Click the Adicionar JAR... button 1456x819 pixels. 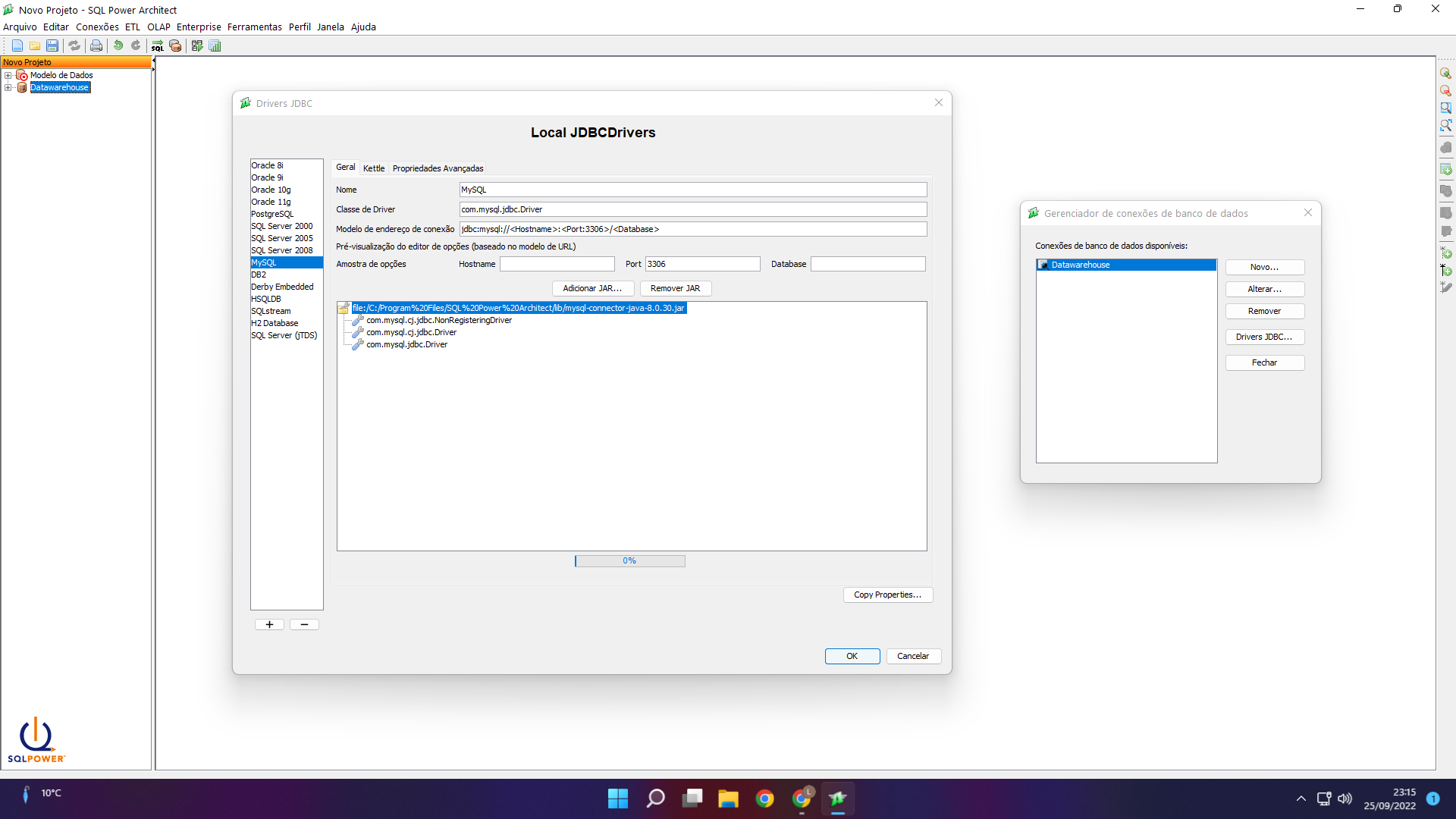click(x=592, y=288)
